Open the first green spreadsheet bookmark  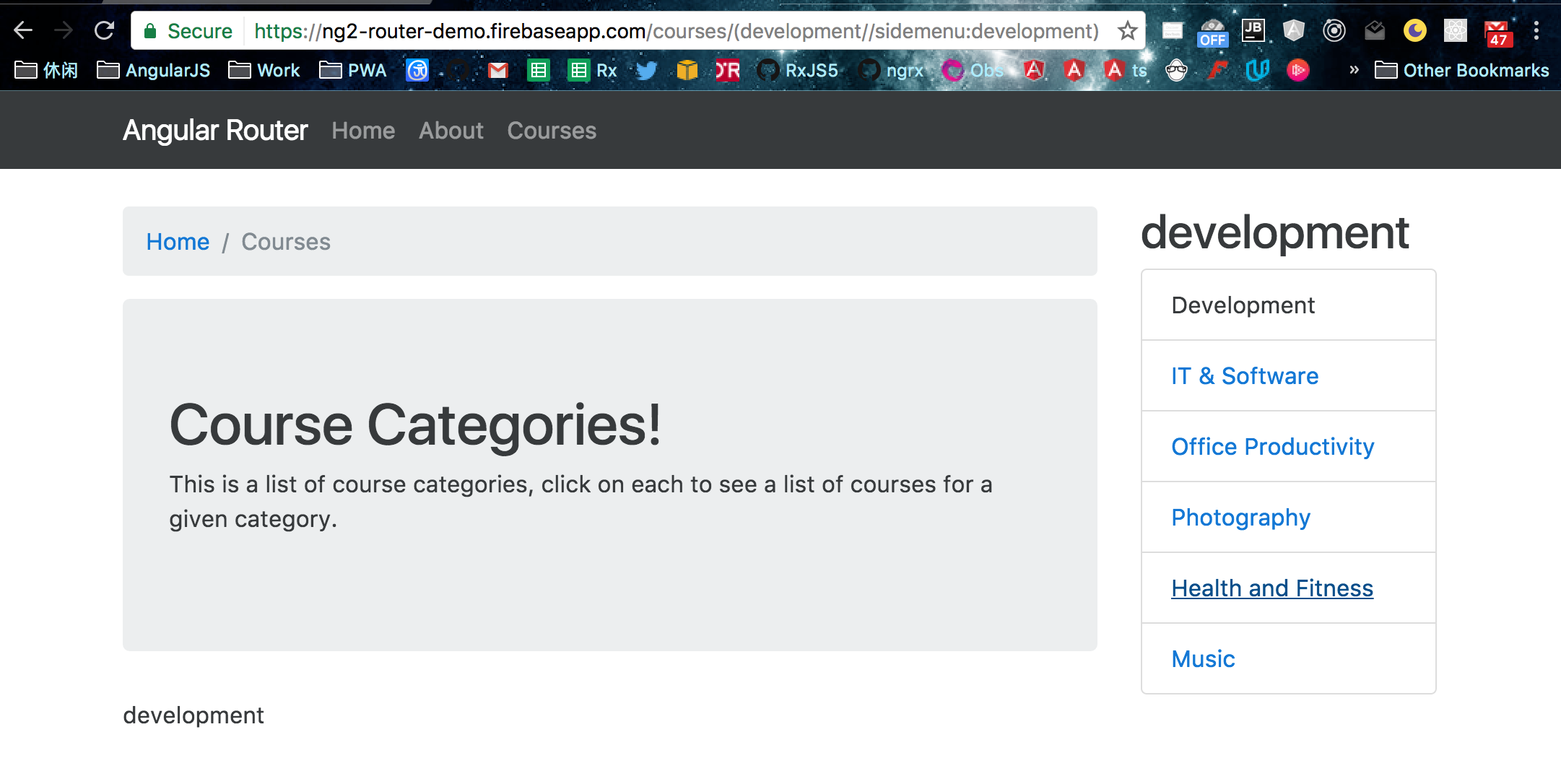pyautogui.click(x=538, y=70)
